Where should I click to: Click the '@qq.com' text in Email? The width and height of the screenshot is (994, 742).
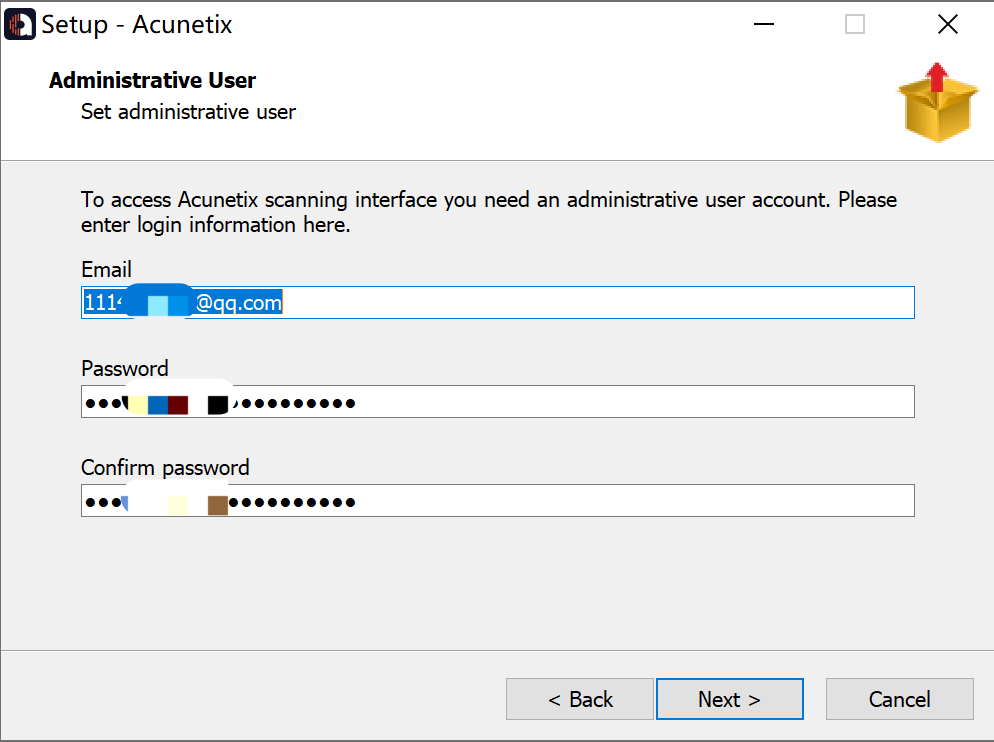coord(238,303)
